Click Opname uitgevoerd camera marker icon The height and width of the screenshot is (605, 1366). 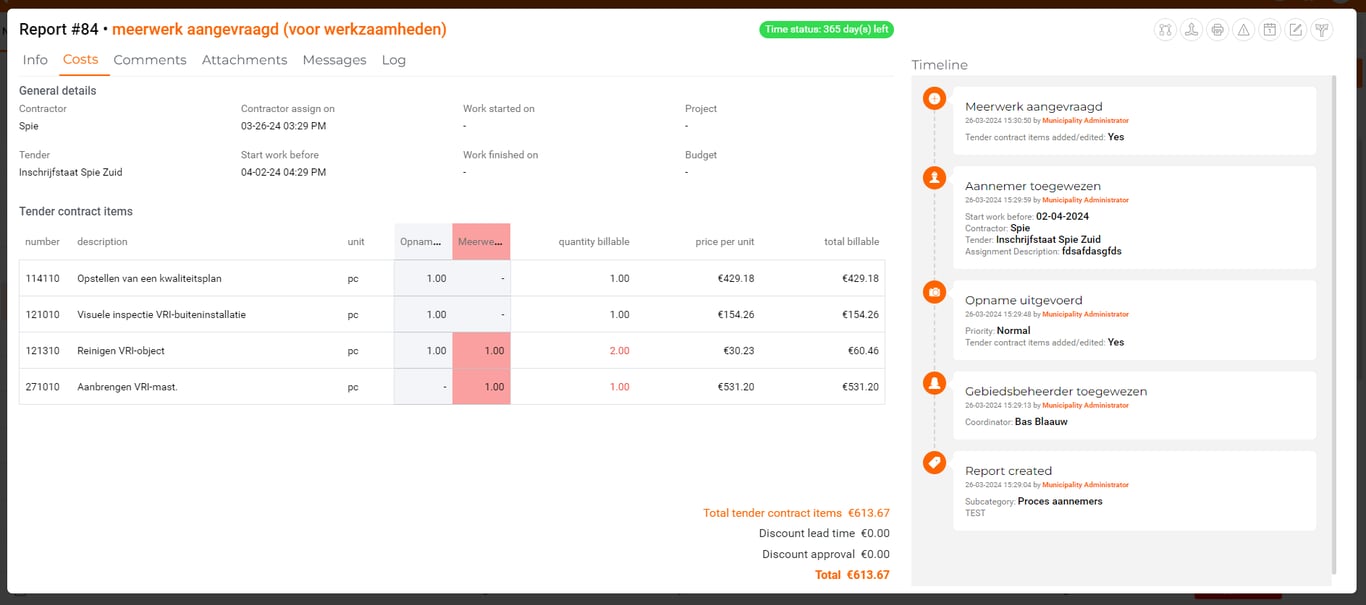[934, 292]
